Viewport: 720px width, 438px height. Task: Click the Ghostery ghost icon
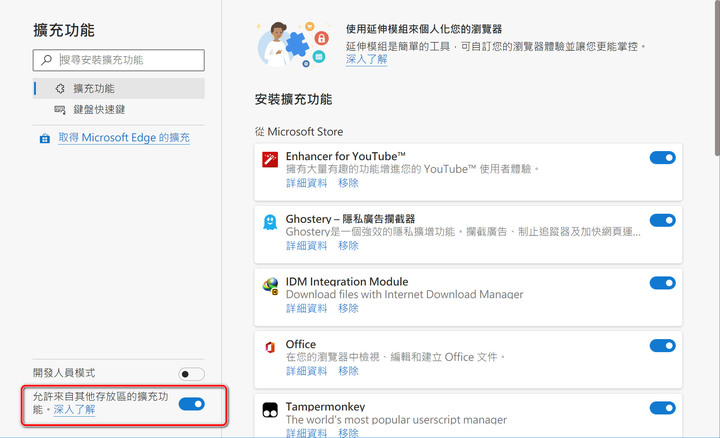pos(270,222)
